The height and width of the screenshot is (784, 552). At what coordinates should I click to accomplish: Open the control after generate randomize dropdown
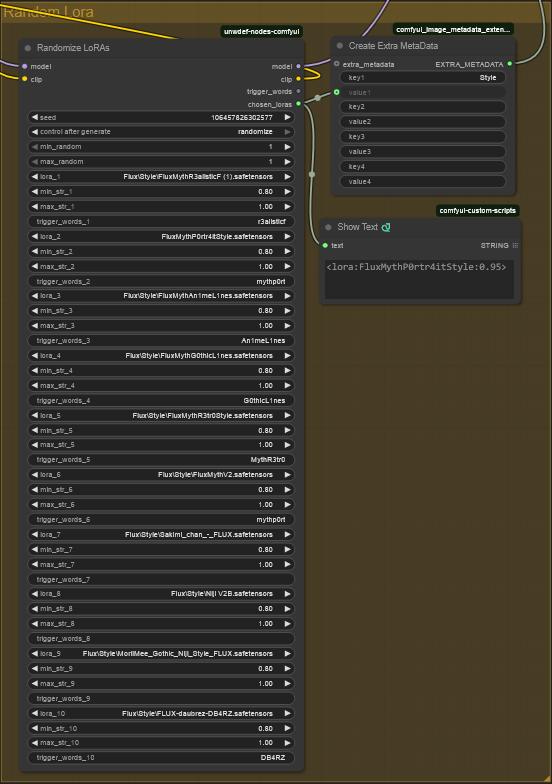[x=160, y=132]
